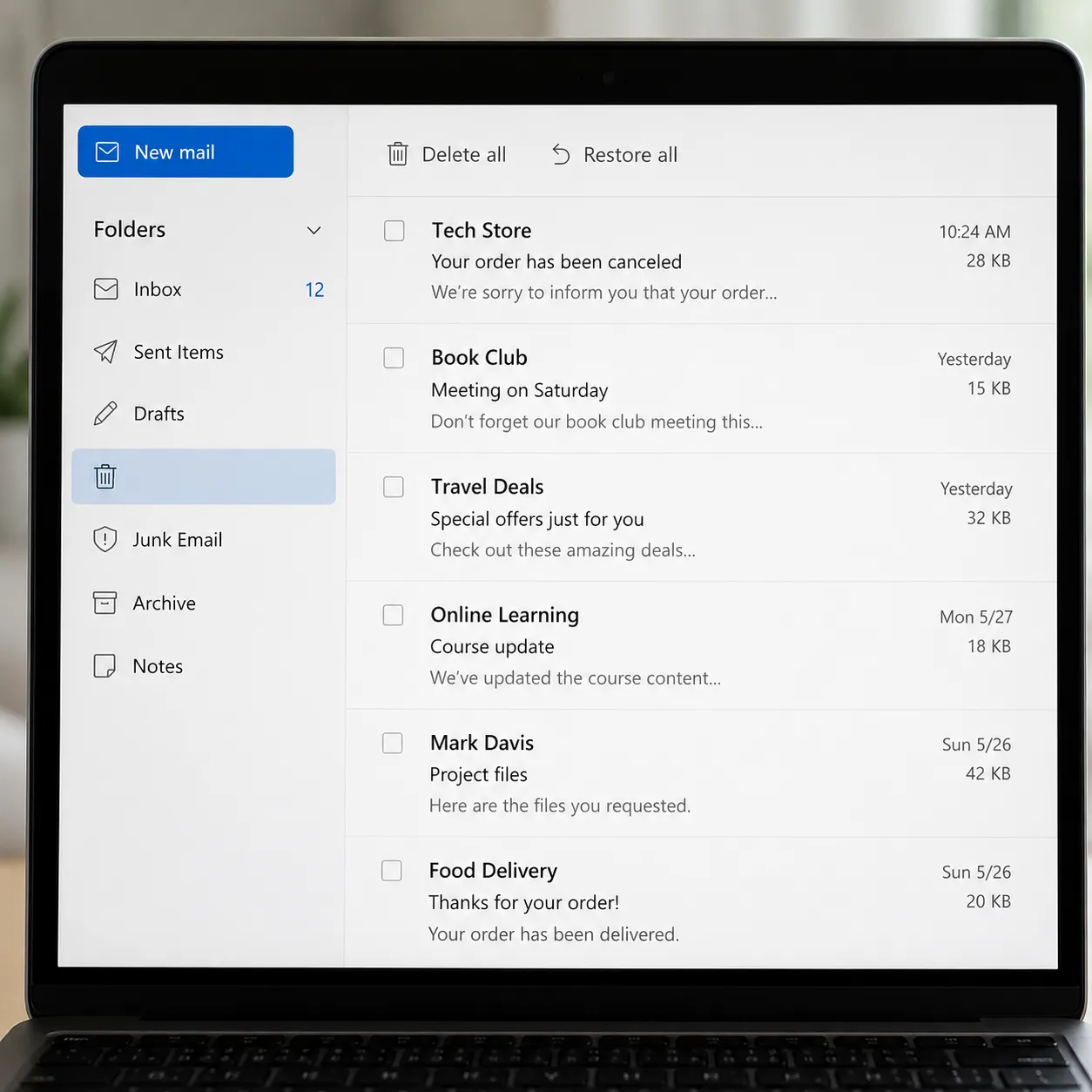1092x1092 pixels.
Task: Select the Mark Davis email checkbox
Action: [393, 743]
